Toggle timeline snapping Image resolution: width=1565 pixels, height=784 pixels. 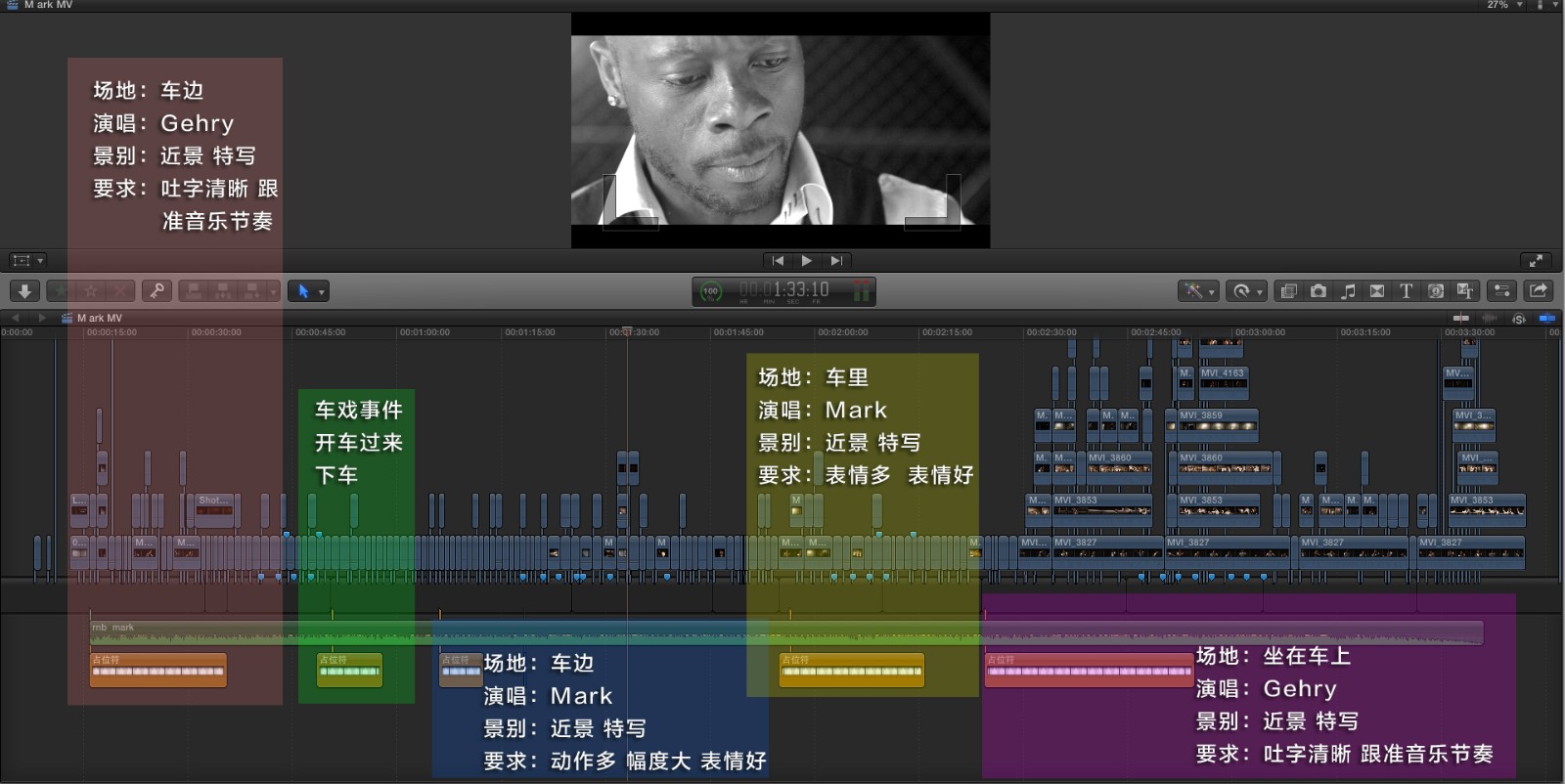point(1460,319)
